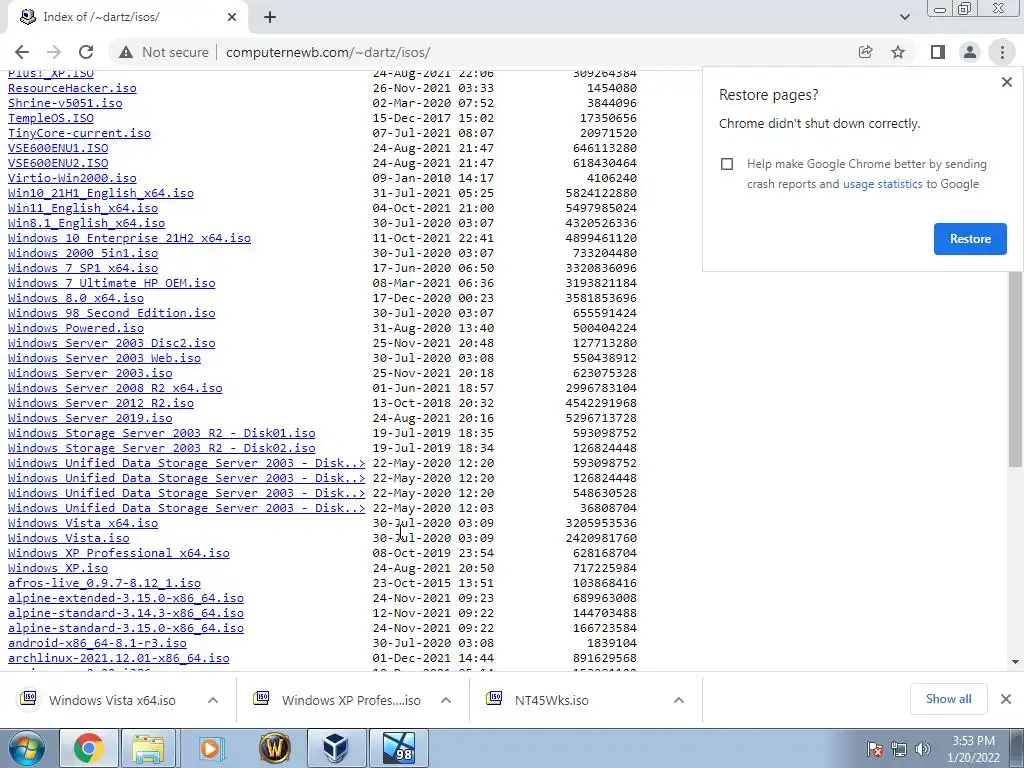Open the tab search chevron
The height and width of the screenshot is (768, 1024).
904,17
